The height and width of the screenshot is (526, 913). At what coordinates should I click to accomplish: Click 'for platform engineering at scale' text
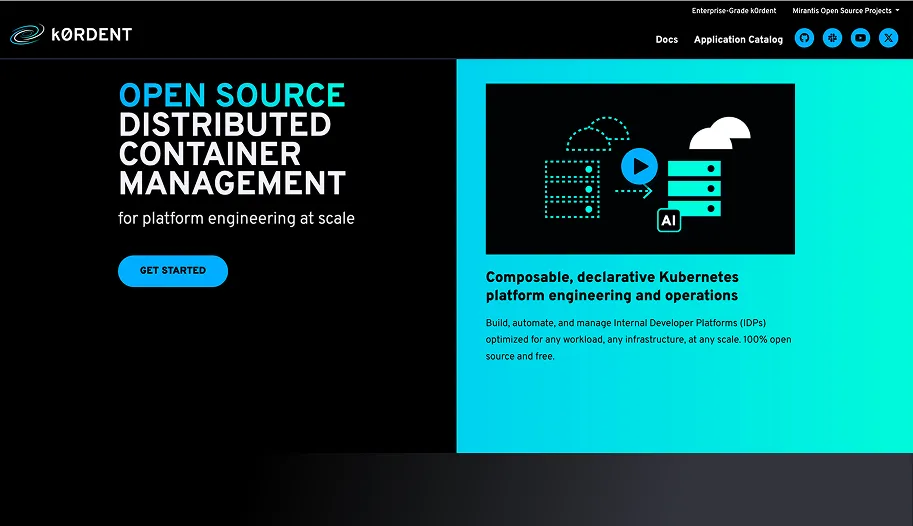(x=236, y=218)
